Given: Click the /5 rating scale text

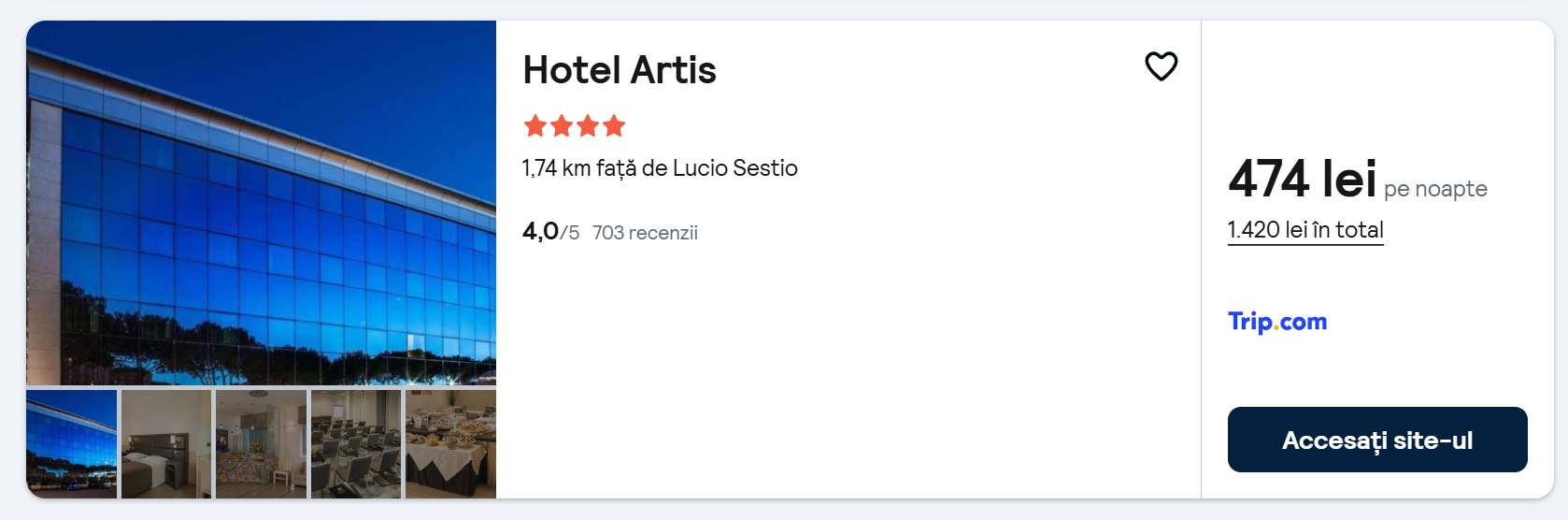Looking at the screenshot, I should (570, 233).
